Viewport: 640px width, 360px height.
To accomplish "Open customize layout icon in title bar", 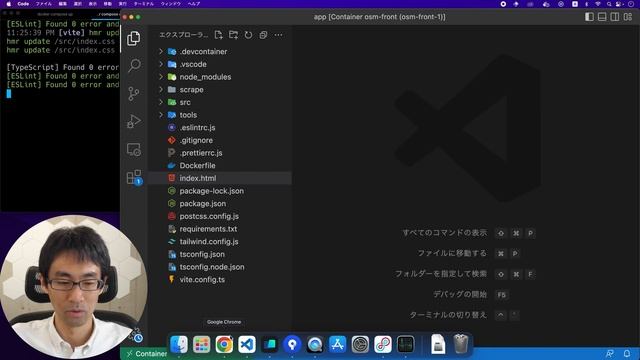I will click(x=628, y=17).
